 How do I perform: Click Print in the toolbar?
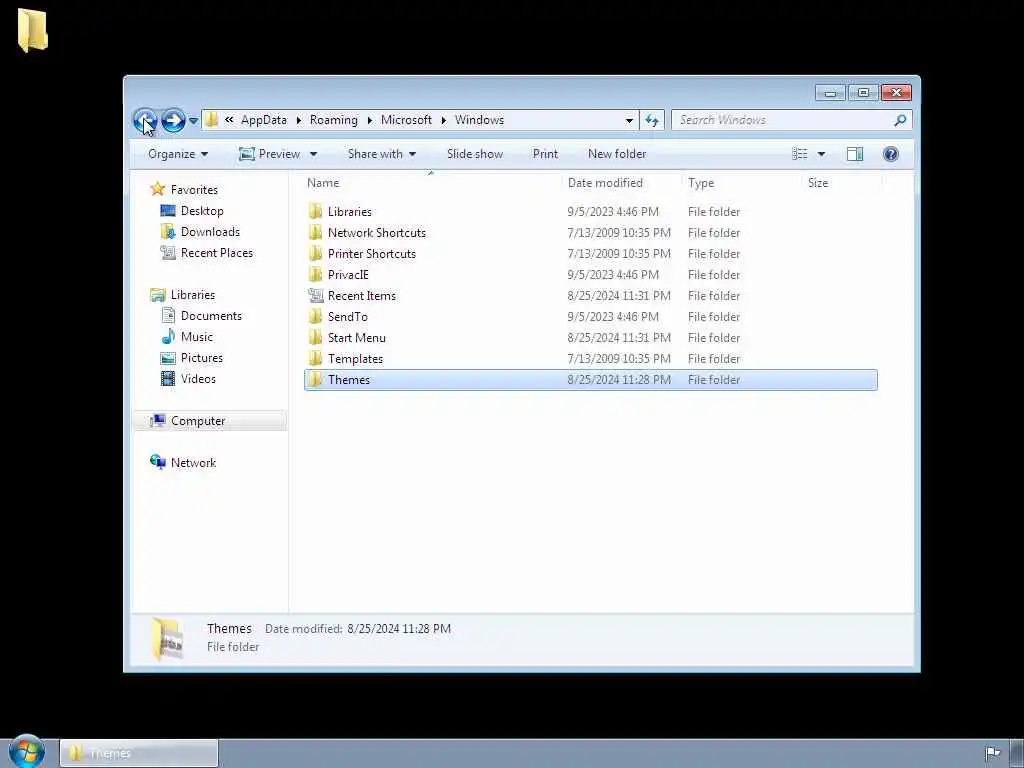click(545, 154)
